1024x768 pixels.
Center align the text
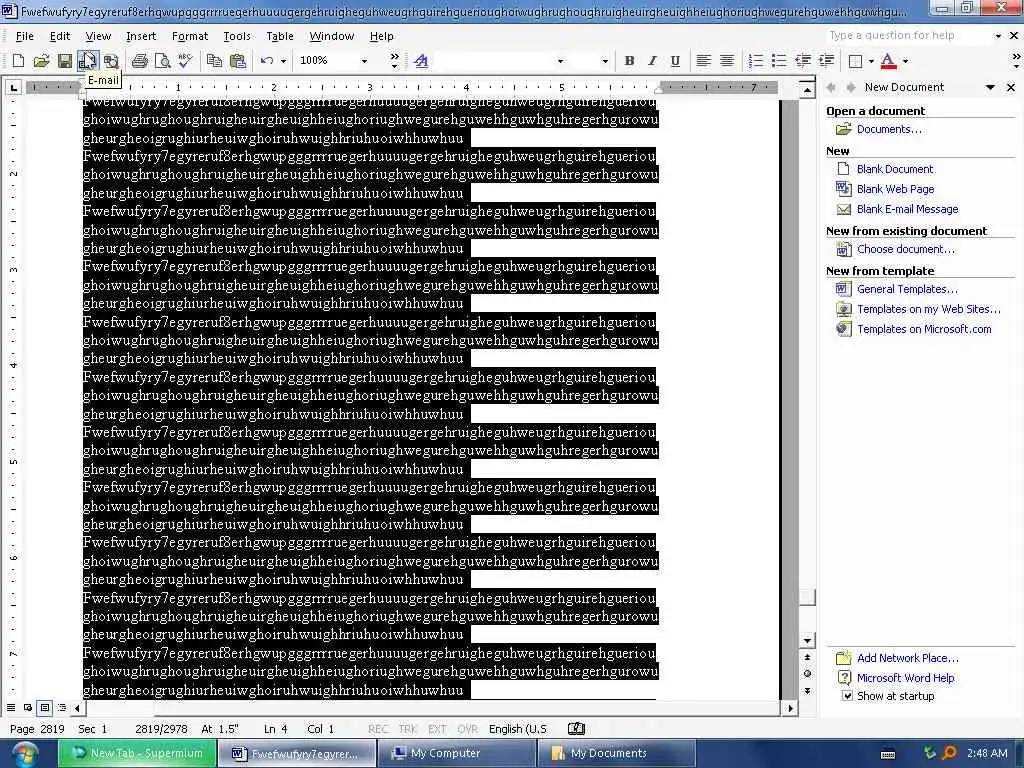coord(727,61)
